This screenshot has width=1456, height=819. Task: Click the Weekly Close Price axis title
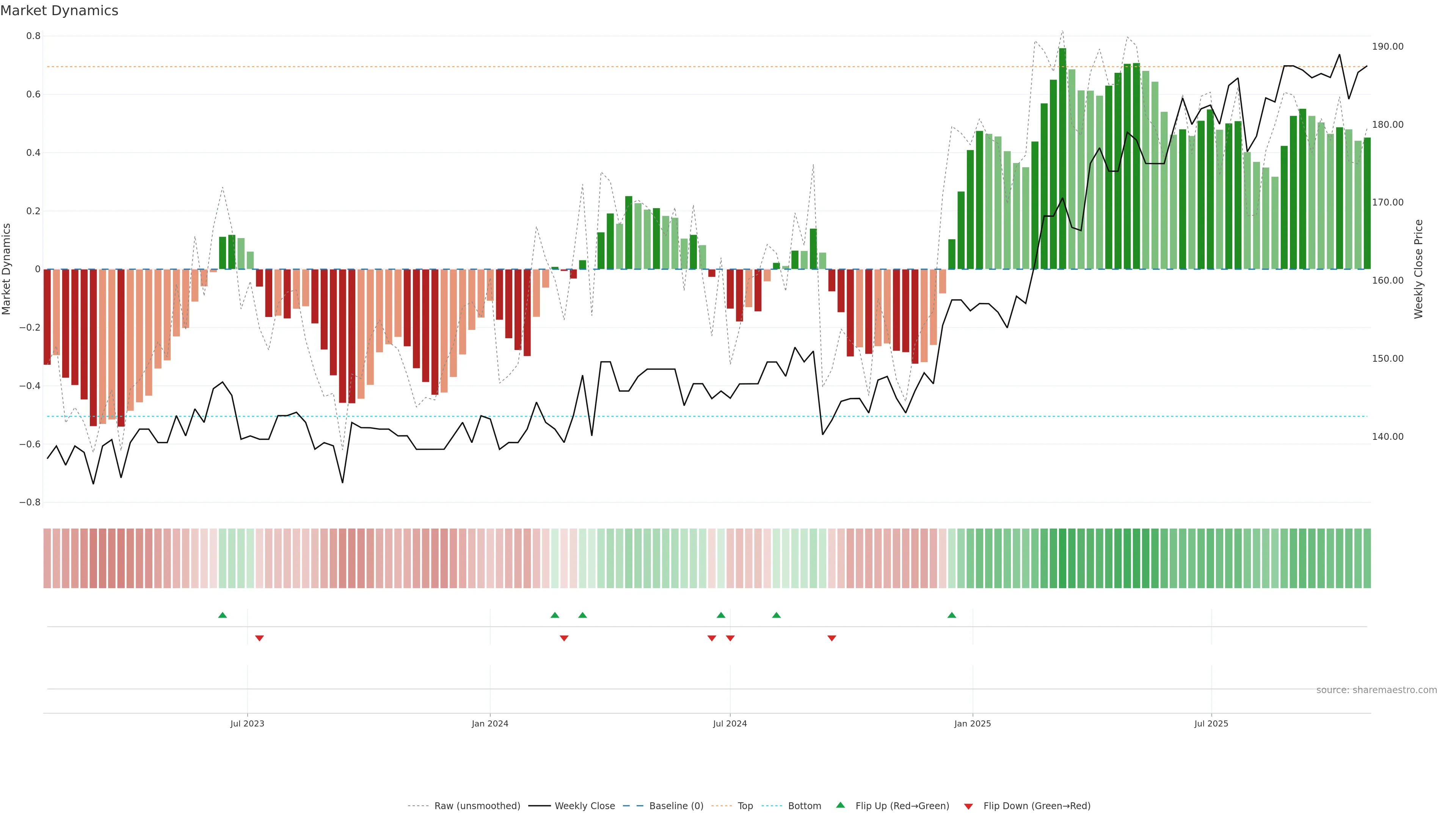(x=1418, y=269)
